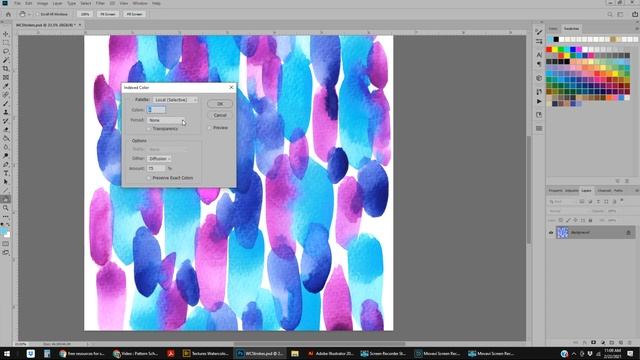Viewport: 640px width, 360px height.
Task: Hide the Background layer eye icon
Action: tap(551, 233)
